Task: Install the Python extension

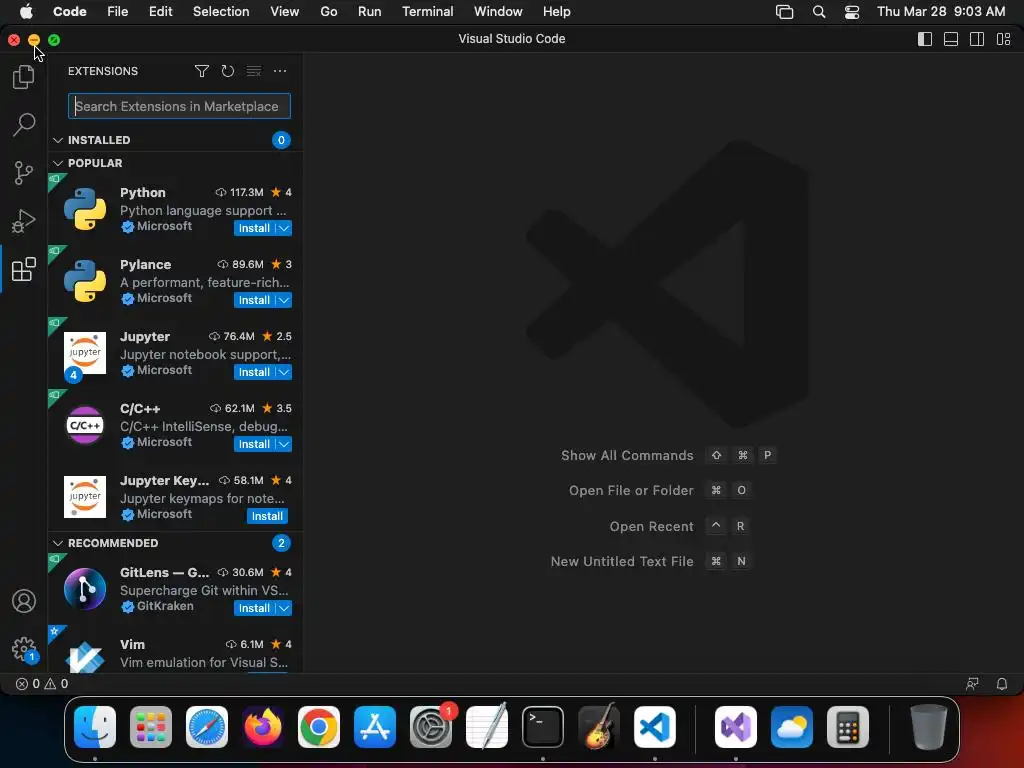Action: point(254,228)
